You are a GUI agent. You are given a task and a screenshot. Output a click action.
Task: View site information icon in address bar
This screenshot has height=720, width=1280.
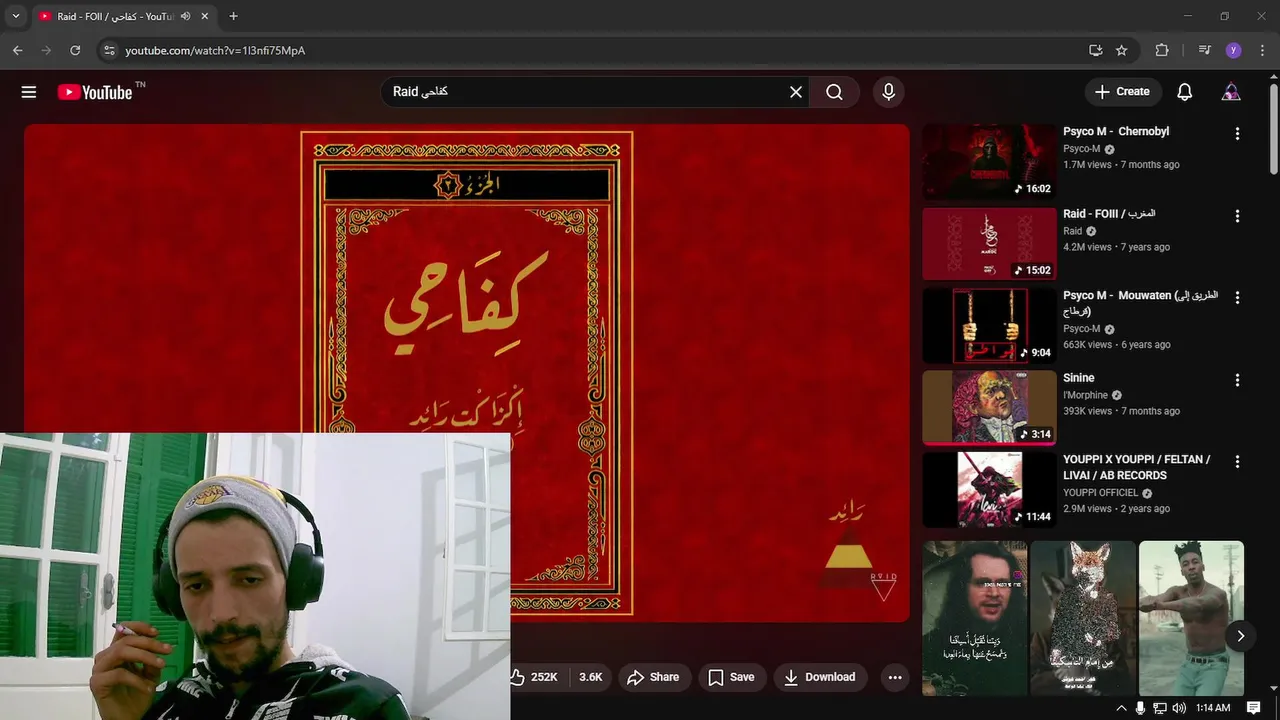[109, 50]
